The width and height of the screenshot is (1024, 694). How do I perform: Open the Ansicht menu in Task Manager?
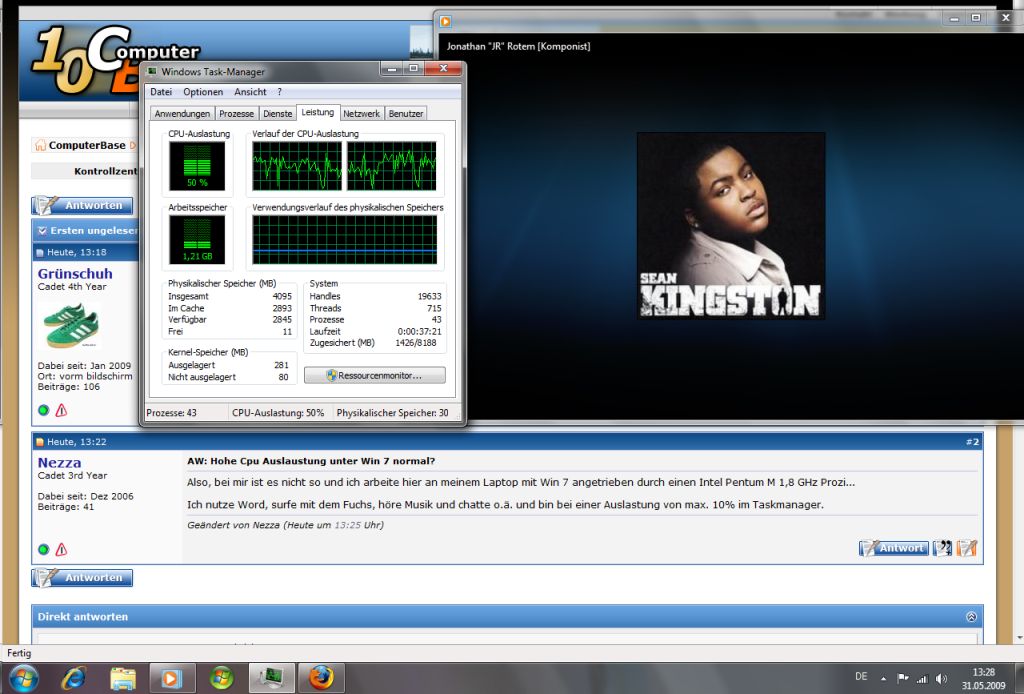(250, 92)
